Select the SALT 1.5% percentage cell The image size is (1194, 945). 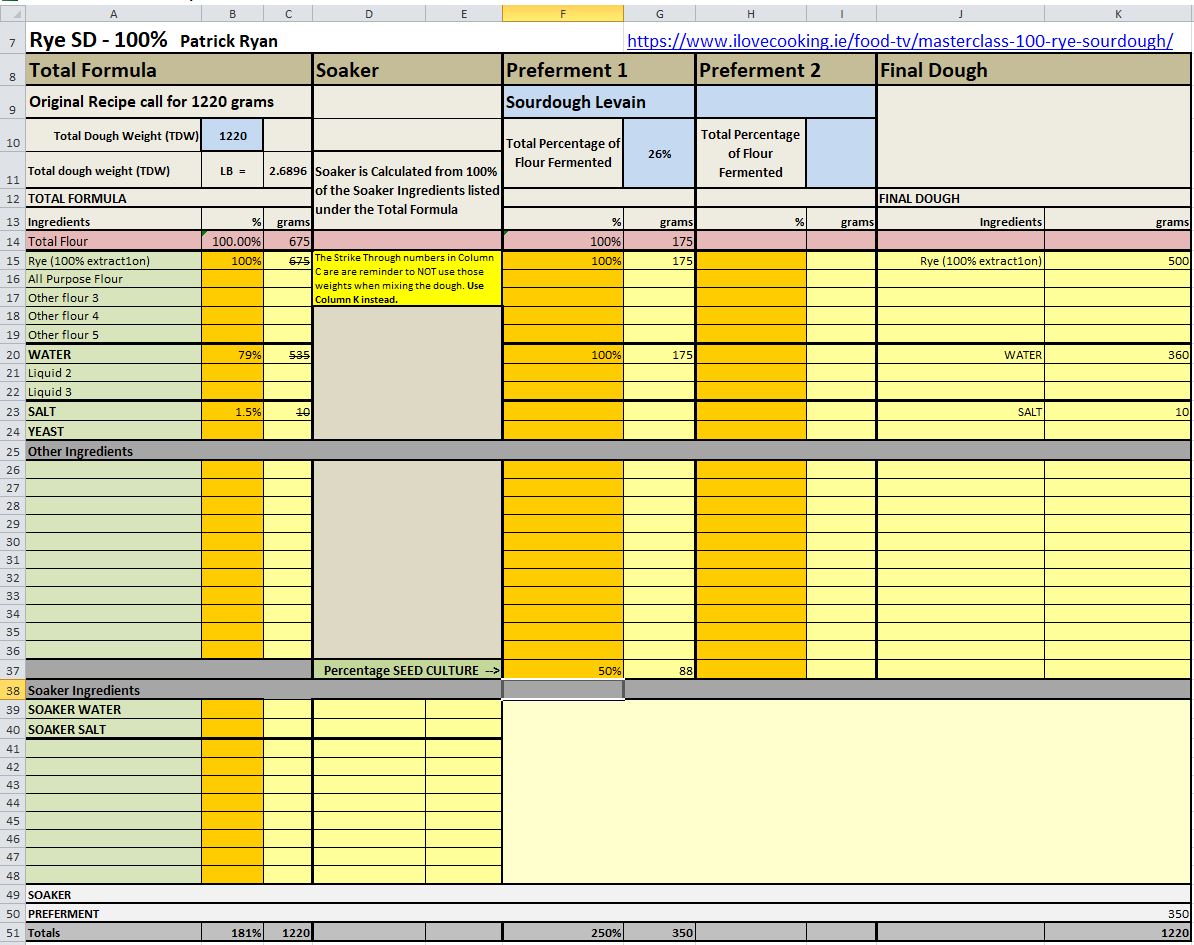[233, 412]
